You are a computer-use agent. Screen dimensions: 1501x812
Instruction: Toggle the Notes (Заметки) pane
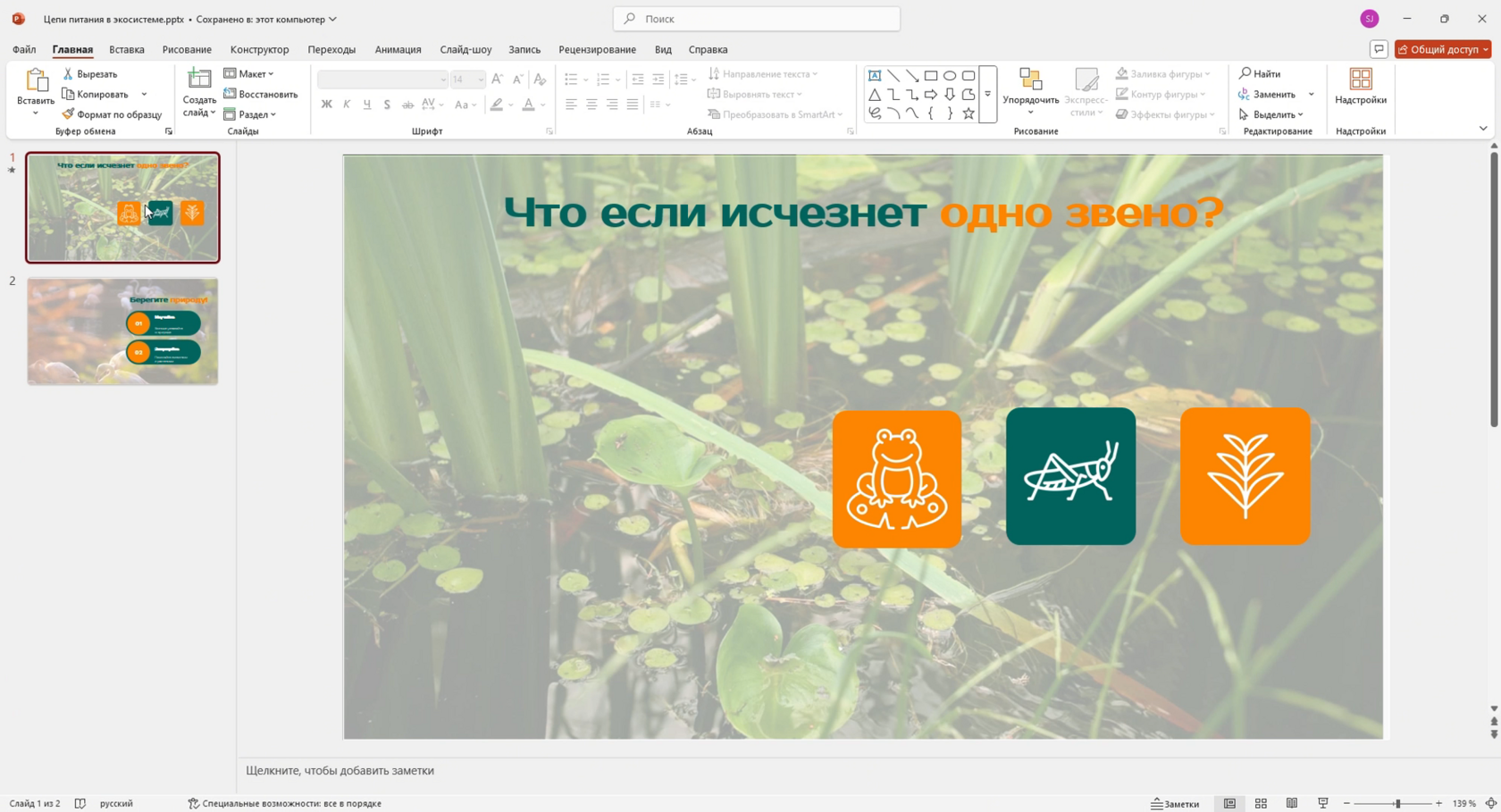[x=1175, y=804]
